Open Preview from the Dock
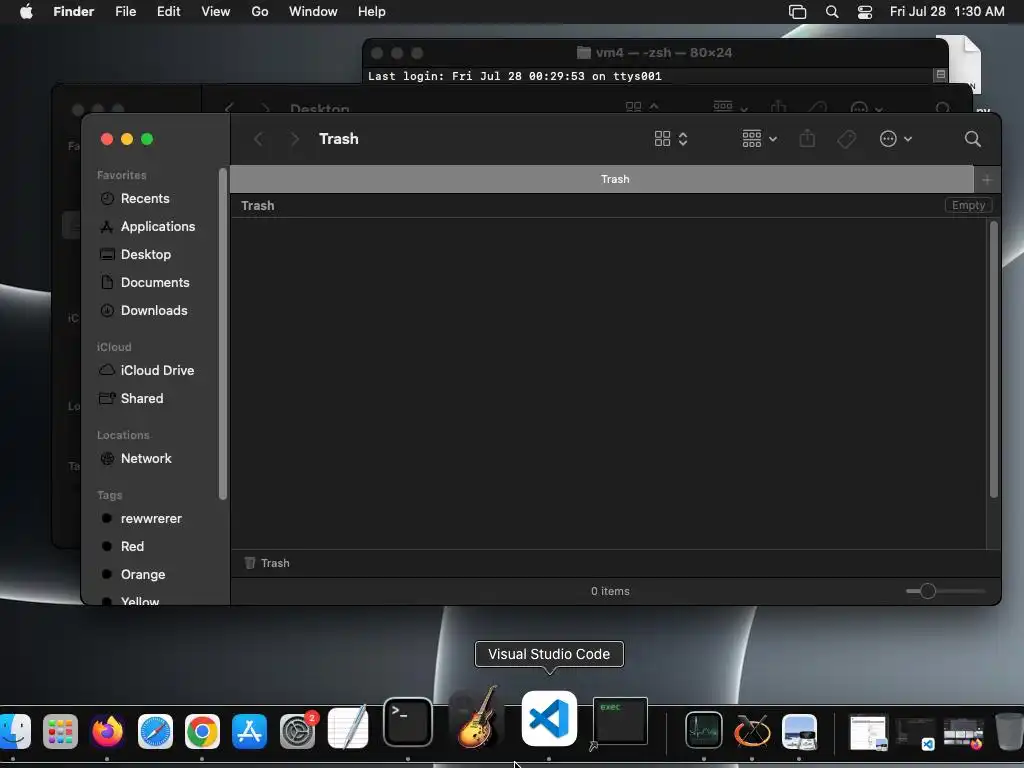The image size is (1024, 768). click(799, 731)
